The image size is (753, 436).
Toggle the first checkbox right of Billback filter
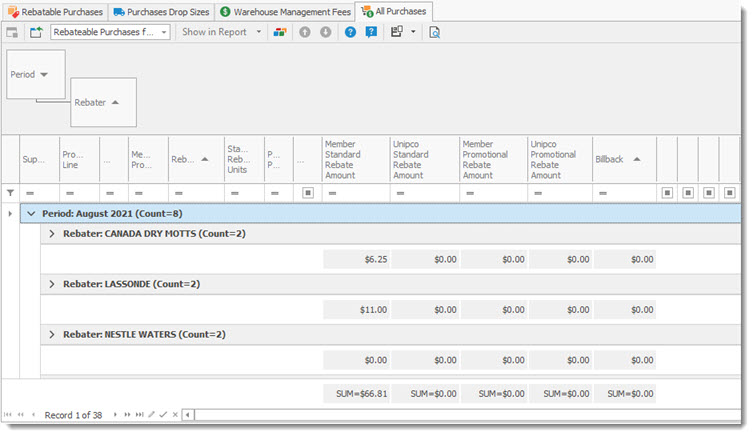click(667, 192)
